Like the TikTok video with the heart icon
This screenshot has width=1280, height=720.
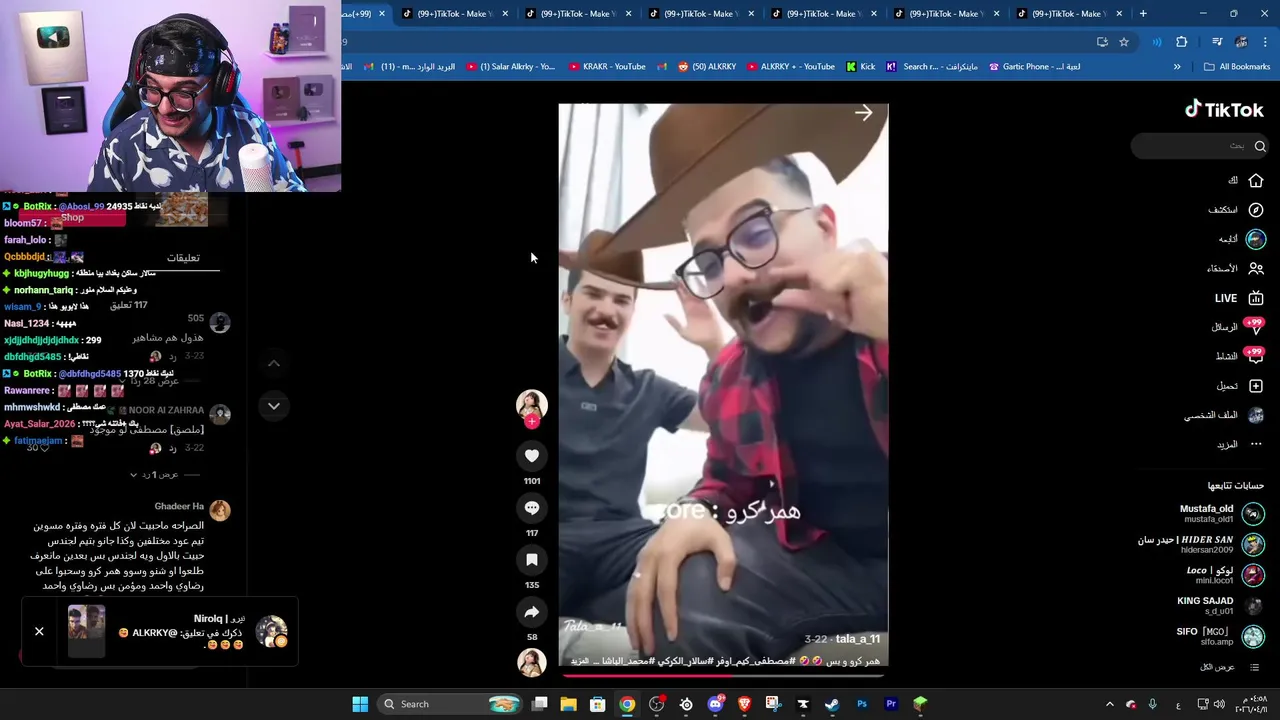[532, 456]
